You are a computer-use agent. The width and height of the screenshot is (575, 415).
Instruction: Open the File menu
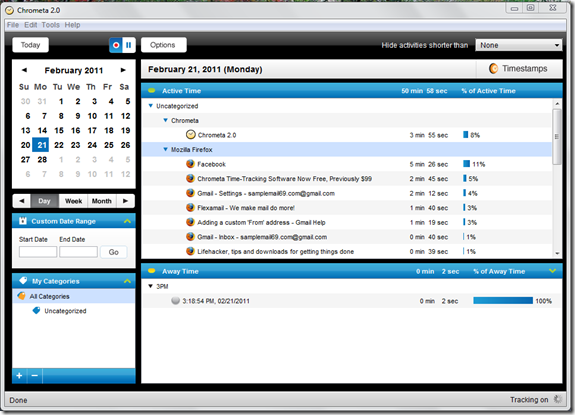13,25
